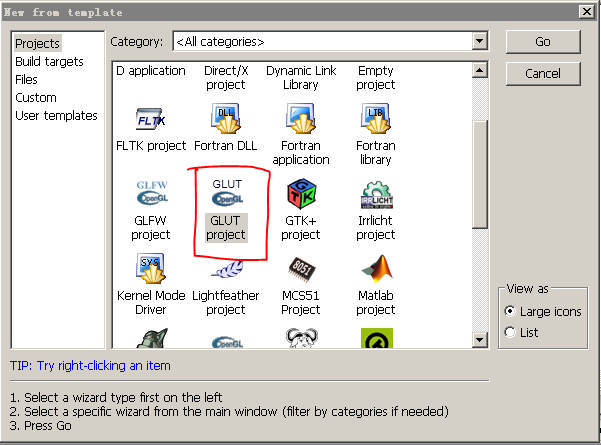Click the MCS51 Project label
Screen dimensions: 601x445
[301, 303]
